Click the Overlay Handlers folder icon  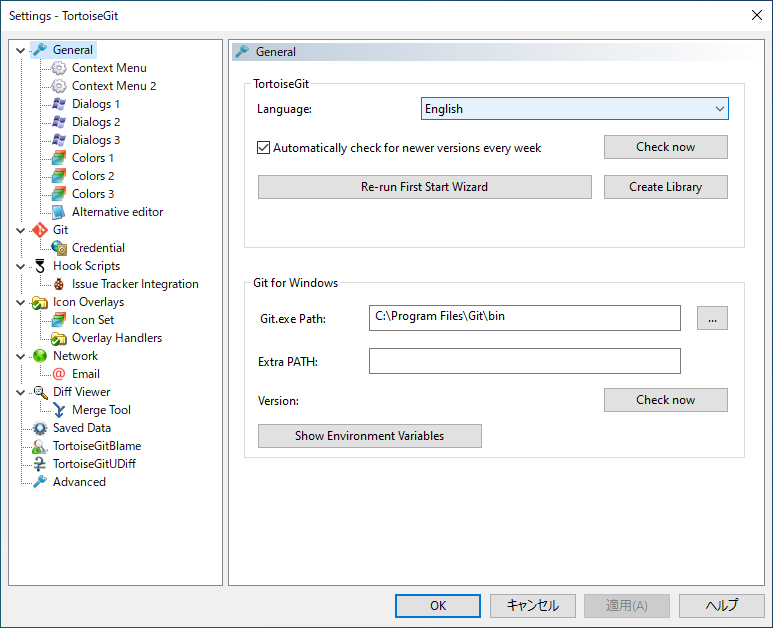click(x=59, y=338)
